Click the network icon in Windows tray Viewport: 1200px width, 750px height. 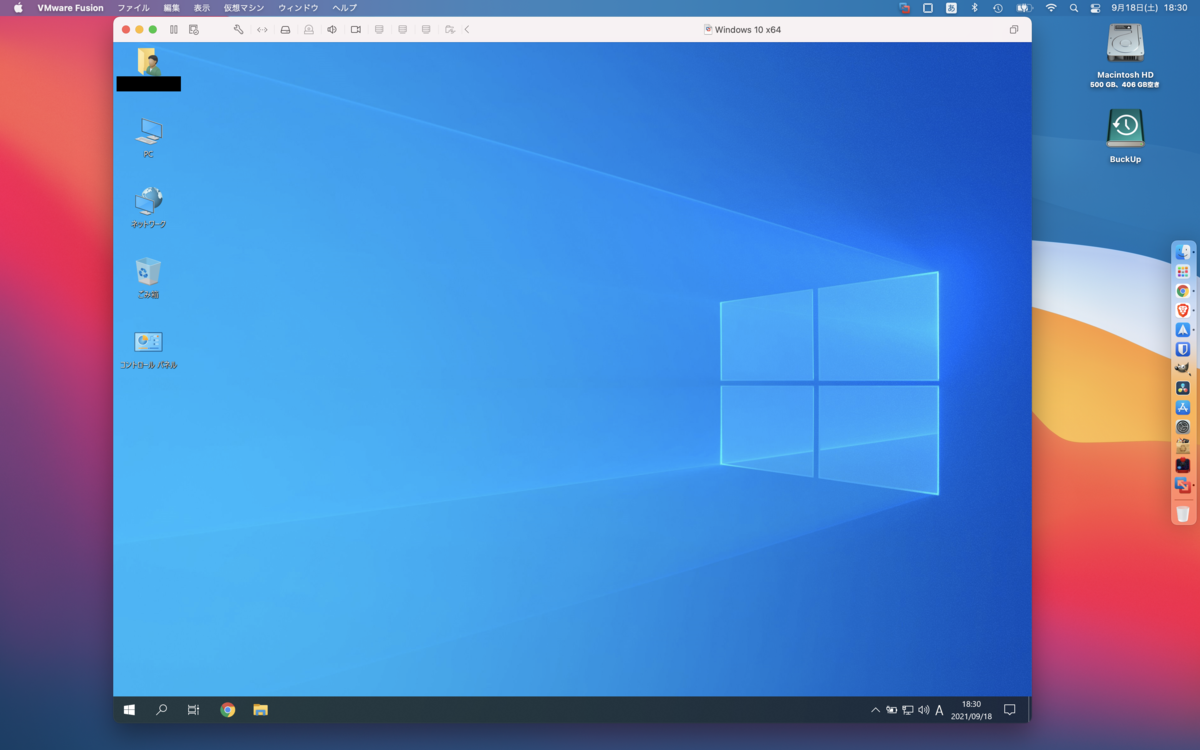907,710
